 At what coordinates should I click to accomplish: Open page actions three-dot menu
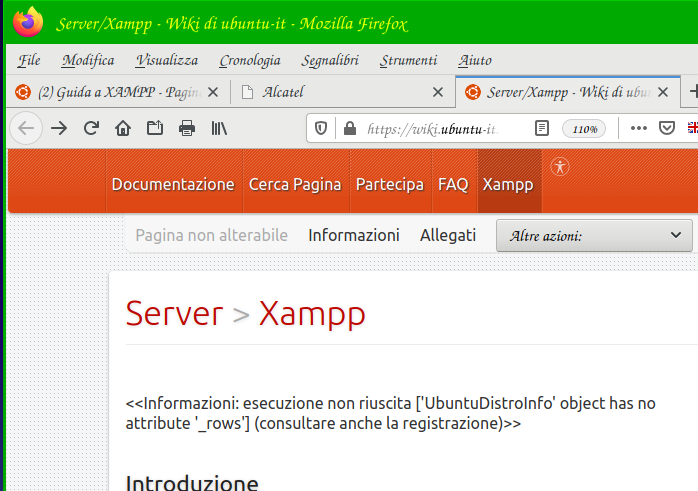pos(638,129)
